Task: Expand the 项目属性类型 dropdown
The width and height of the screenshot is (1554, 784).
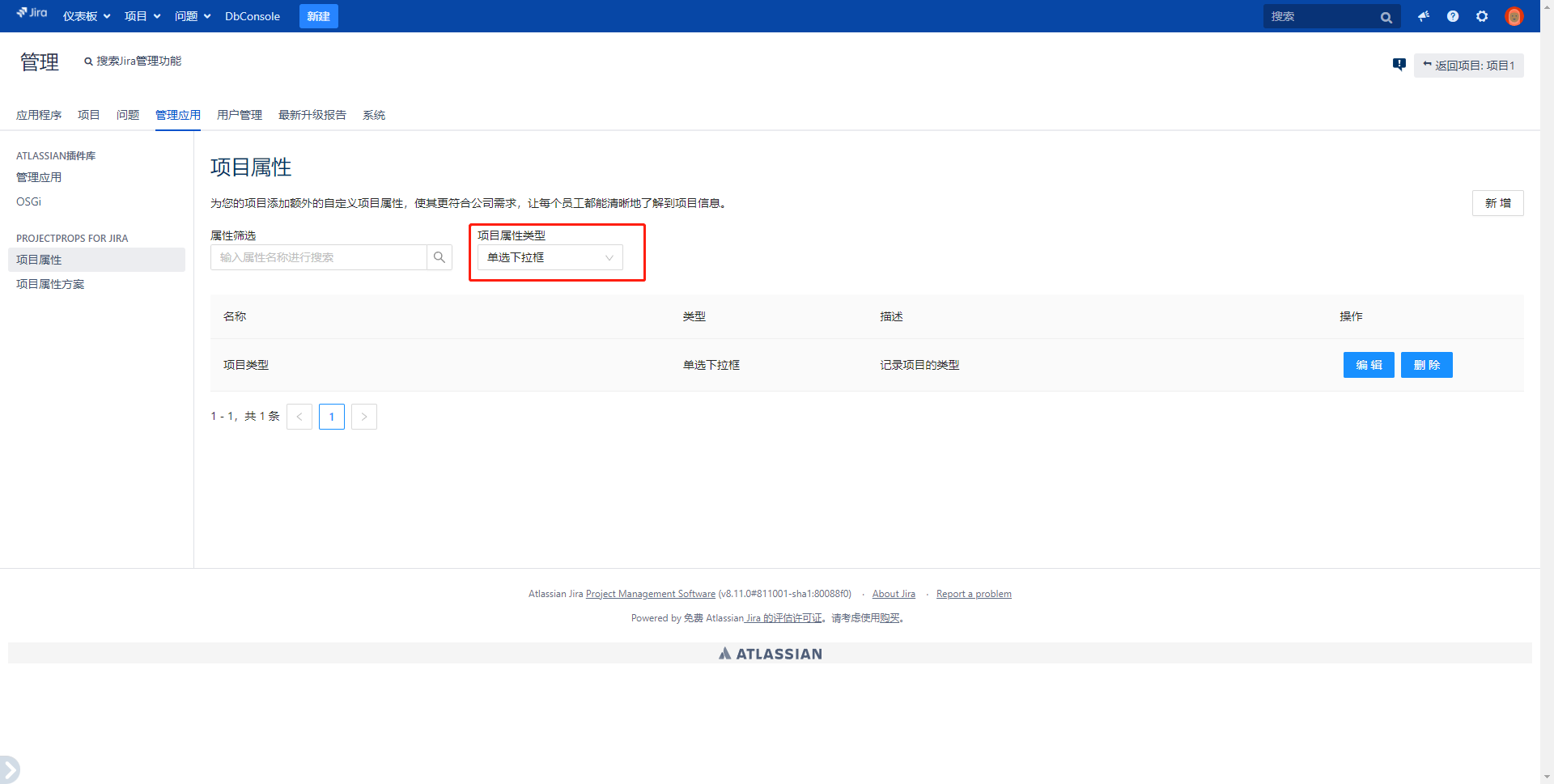Action: click(x=550, y=257)
